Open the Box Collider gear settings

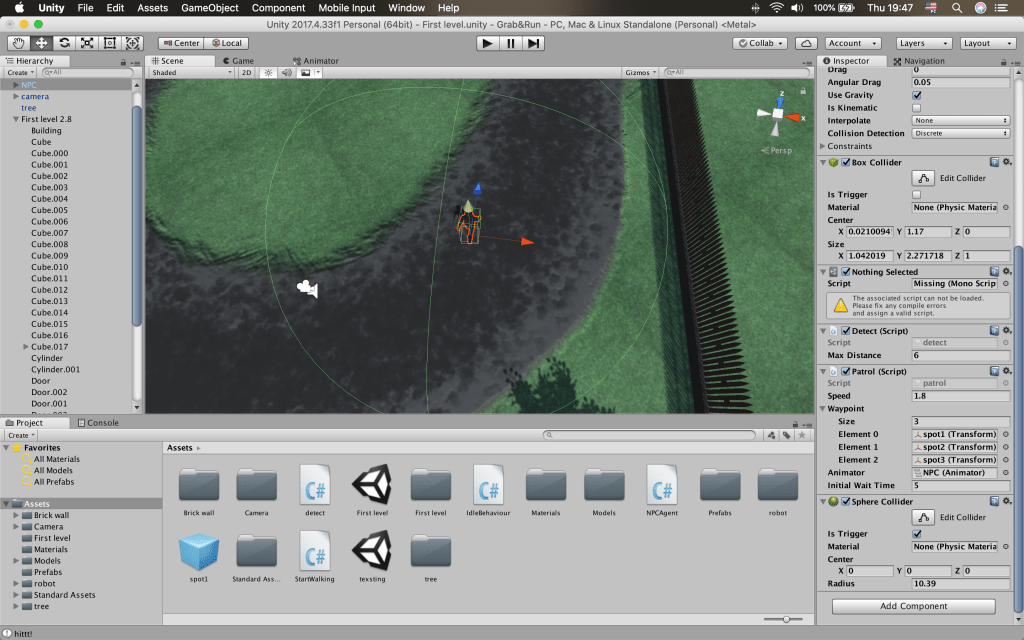[x=1008, y=162]
